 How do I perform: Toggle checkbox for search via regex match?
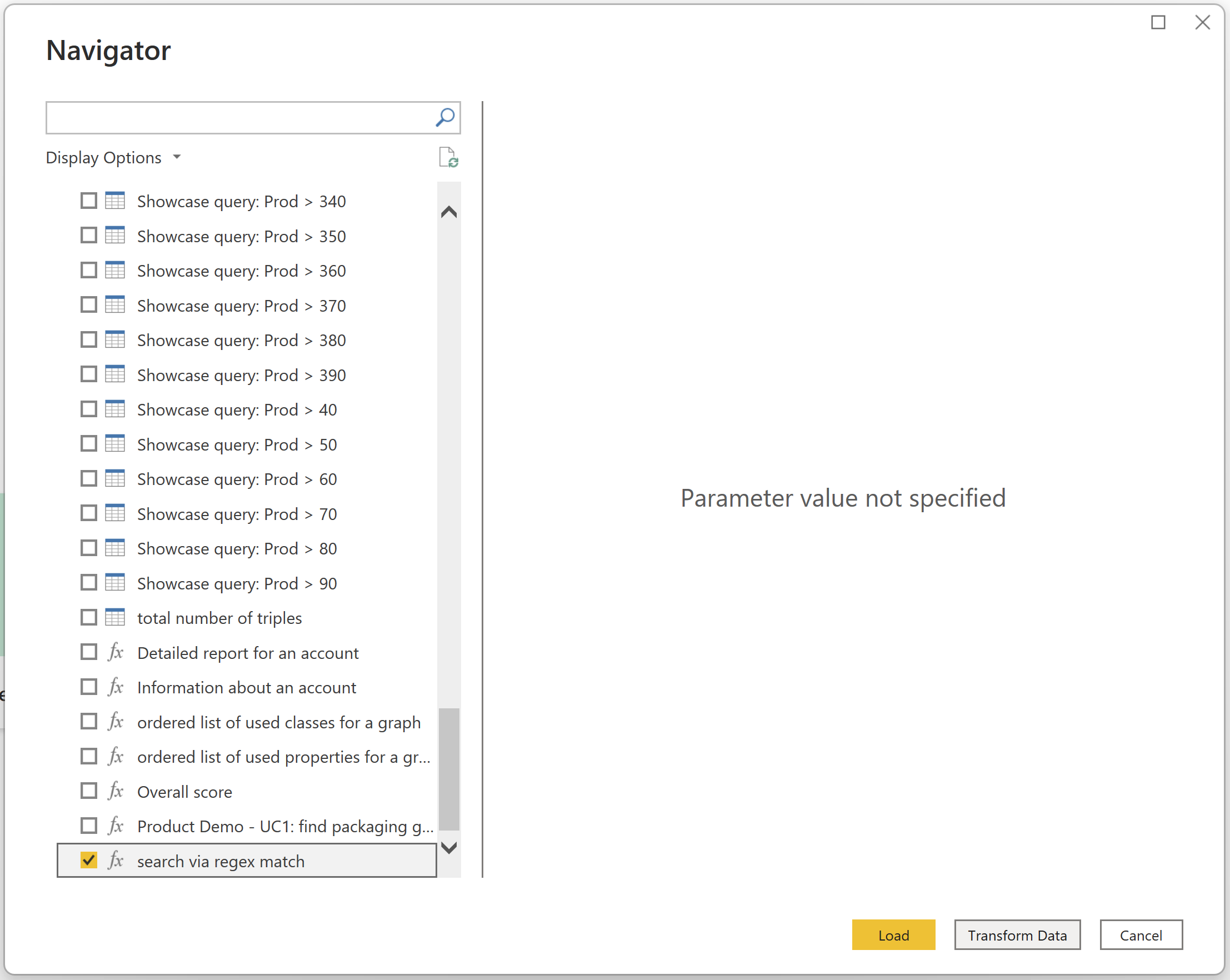pyautogui.click(x=89, y=860)
